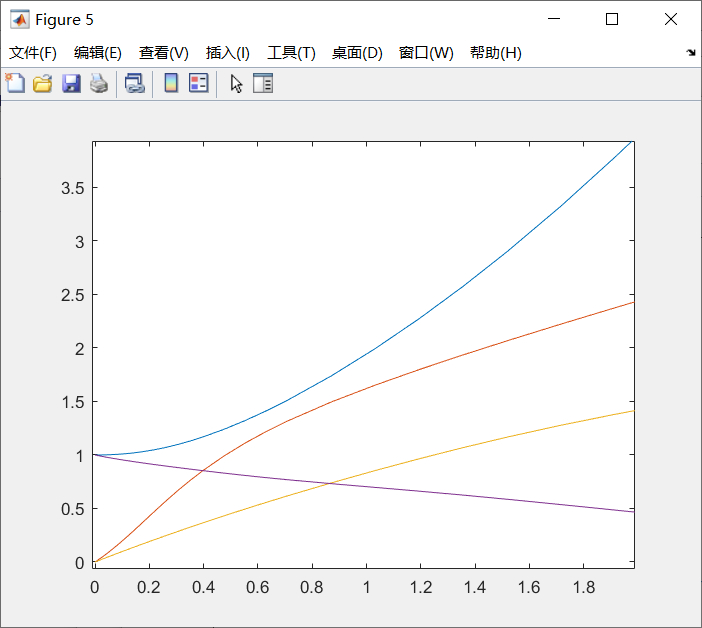Click the y-axis label 1.5
This screenshot has width=702, height=628.
(x=73, y=402)
